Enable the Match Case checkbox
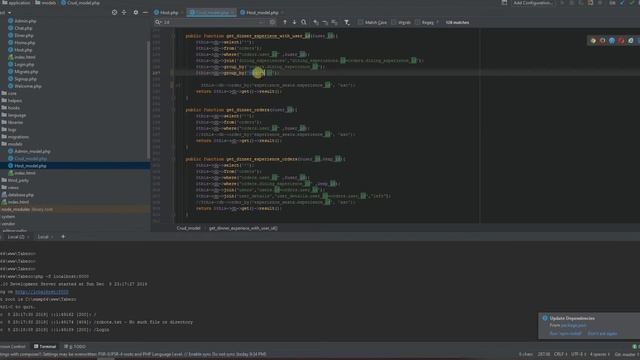Image resolution: width=640 pixels, height=360 pixels. 360,22
